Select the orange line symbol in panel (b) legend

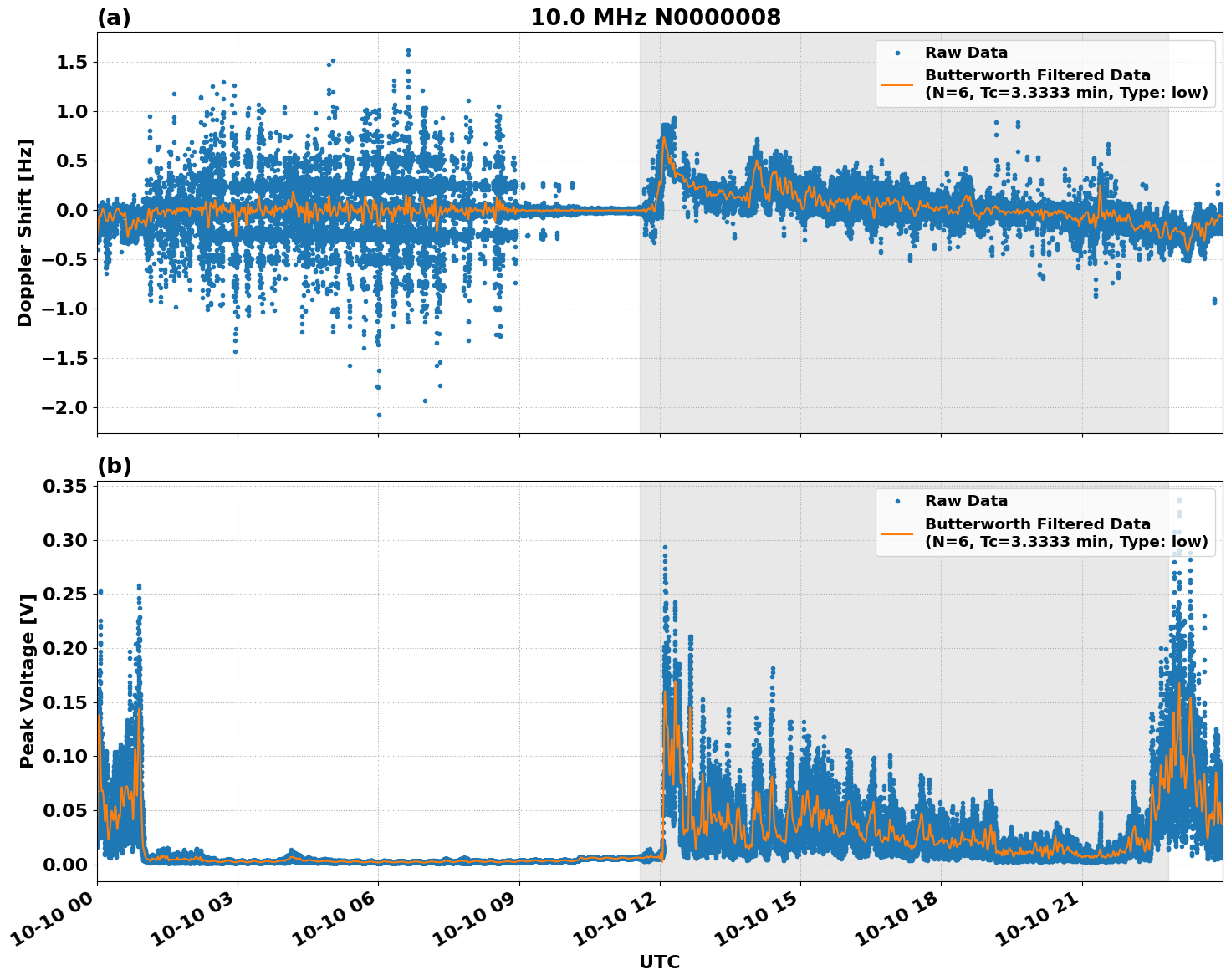(x=898, y=535)
